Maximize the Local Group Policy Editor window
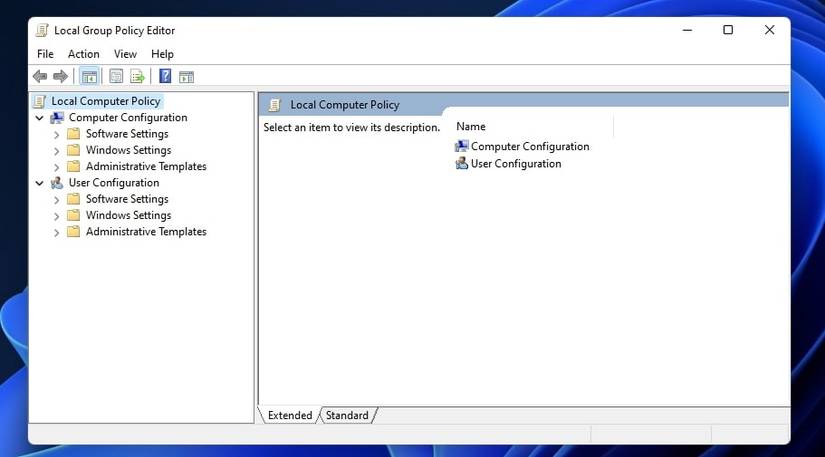 pos(728,30)
